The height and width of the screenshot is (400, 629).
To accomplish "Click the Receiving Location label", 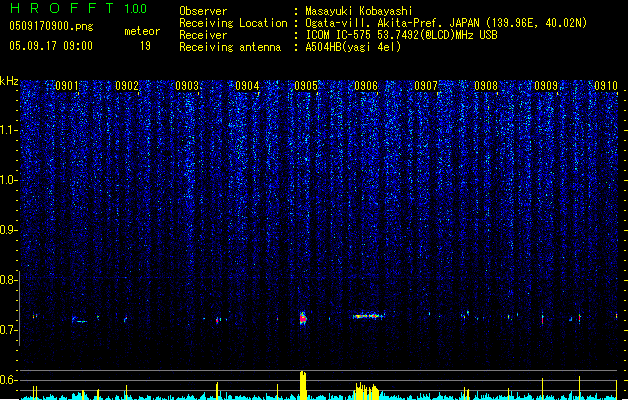I will coord(233,23).
